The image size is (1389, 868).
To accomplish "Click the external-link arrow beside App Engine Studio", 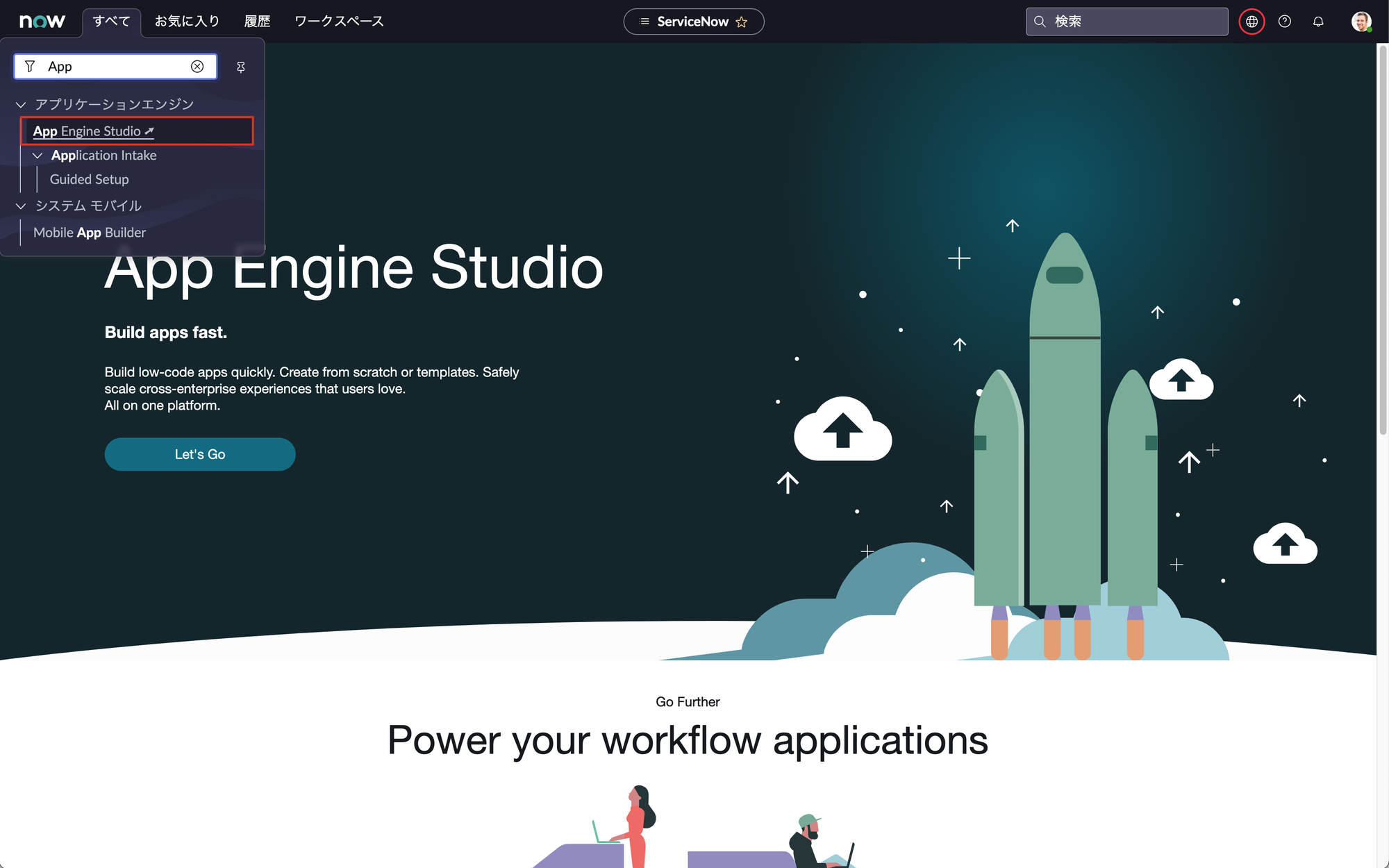I will pyautogui.click(x=149, y=131).
